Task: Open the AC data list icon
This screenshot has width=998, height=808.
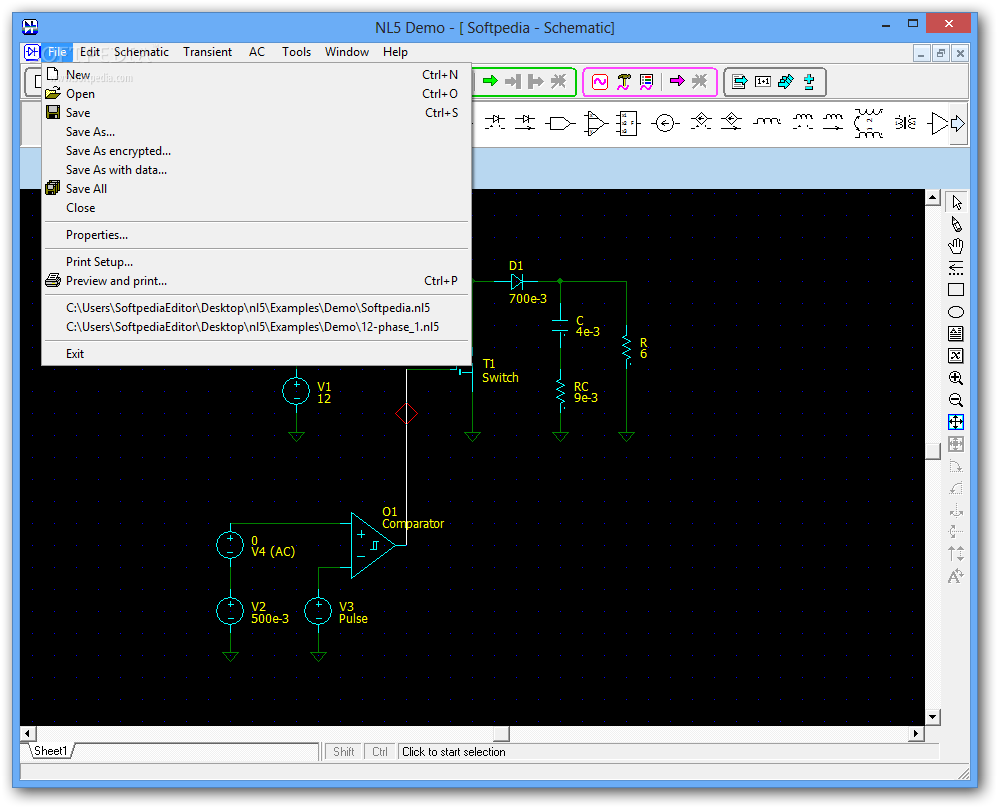Action: coord(647,82)
